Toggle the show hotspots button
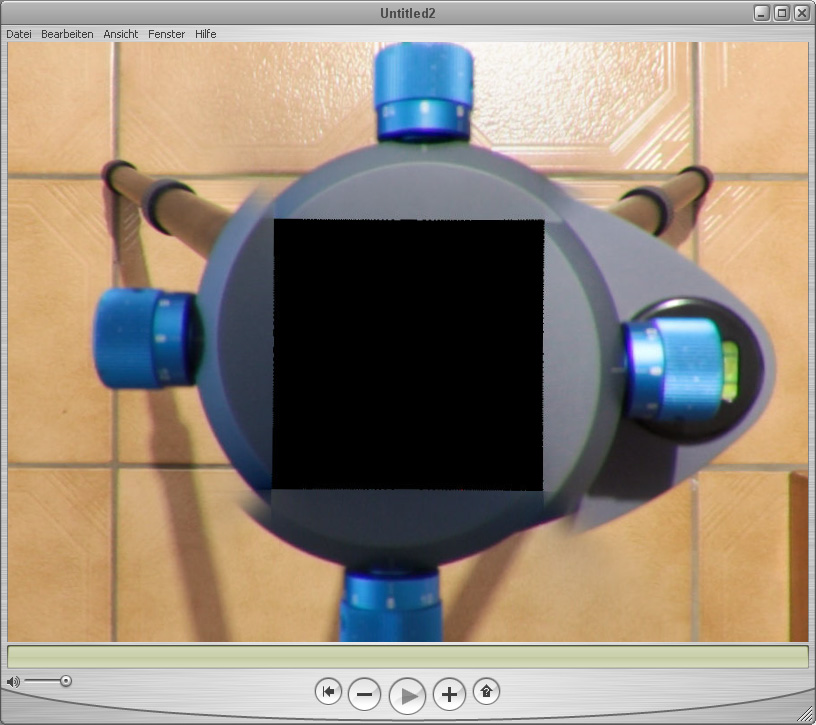 tap(486, 691)
